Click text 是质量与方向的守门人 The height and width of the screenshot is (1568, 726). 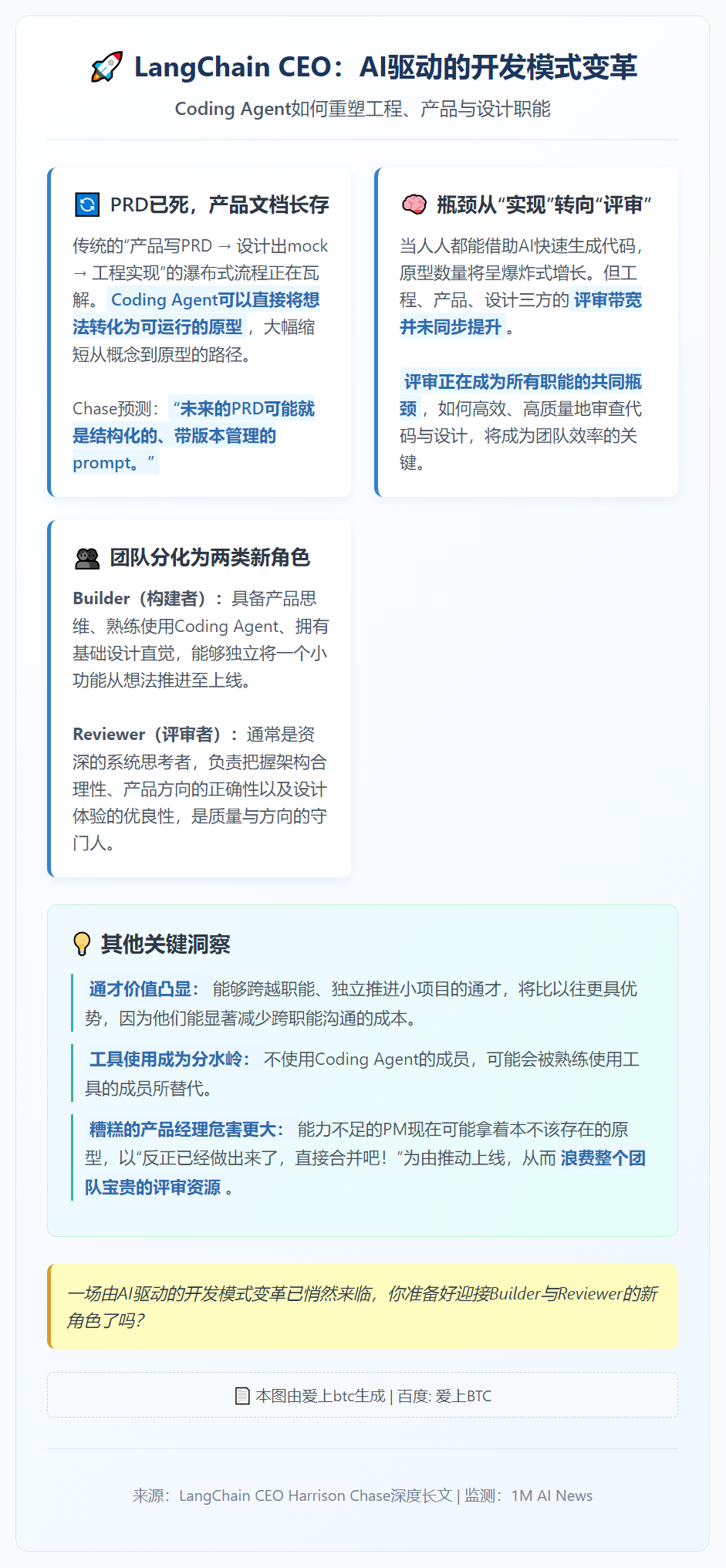pos(200,830)
